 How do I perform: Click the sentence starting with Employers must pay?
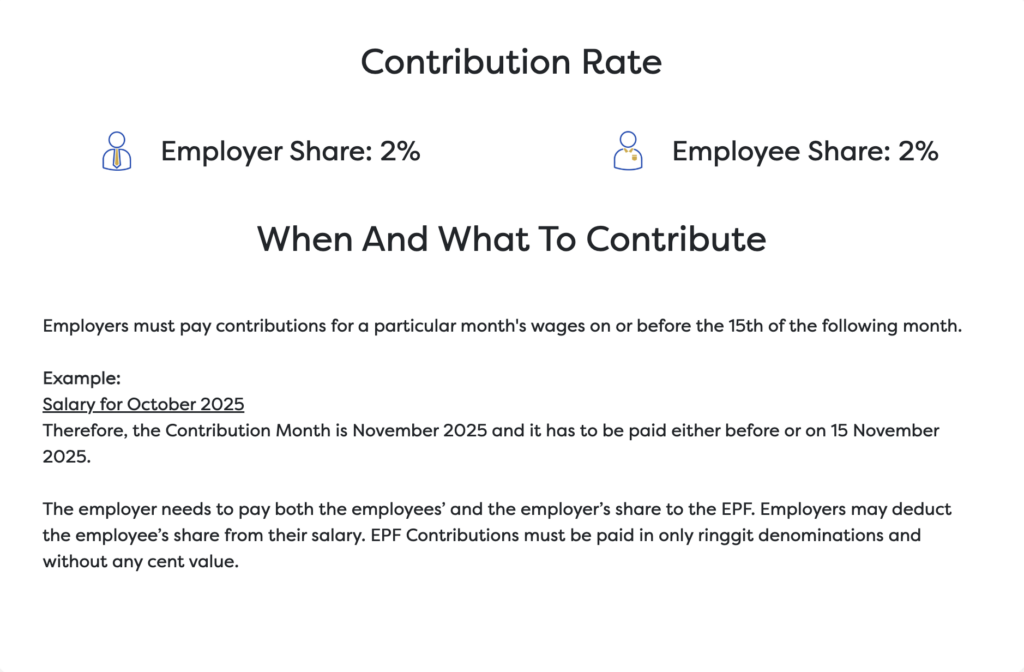300,326
